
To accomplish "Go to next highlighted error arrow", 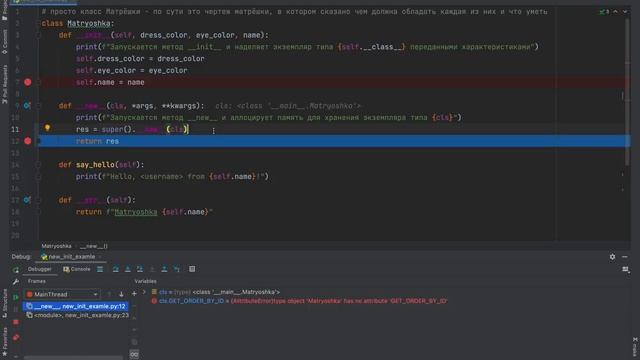I will pyautogui.click(x=625, y=12).
